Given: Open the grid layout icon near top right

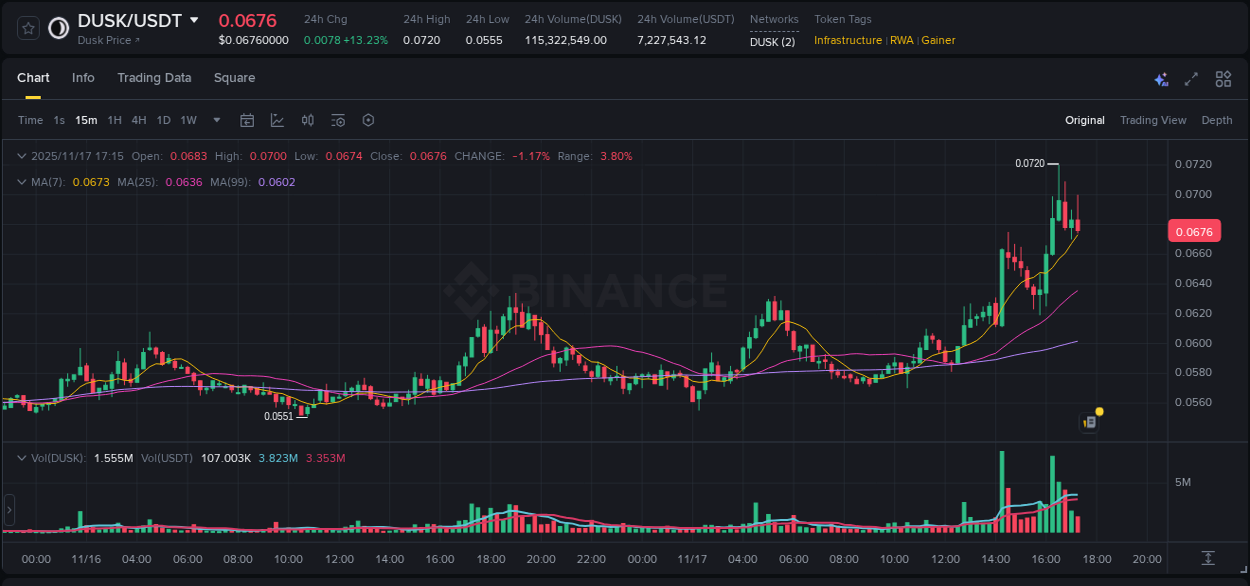Looking at the screenshot, I should (x=1223, y=79).
